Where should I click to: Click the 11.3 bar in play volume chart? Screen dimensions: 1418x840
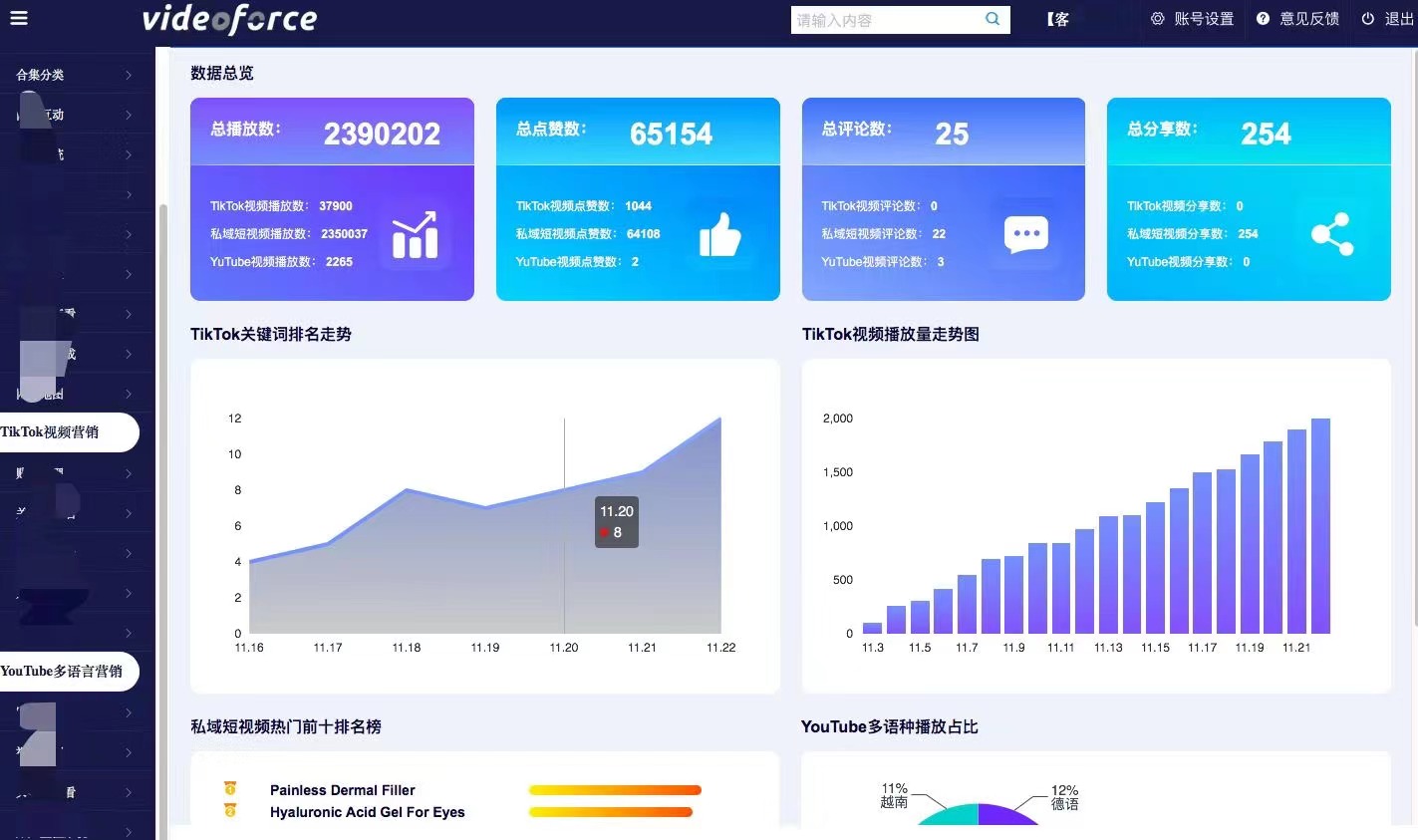coord(872,628)
